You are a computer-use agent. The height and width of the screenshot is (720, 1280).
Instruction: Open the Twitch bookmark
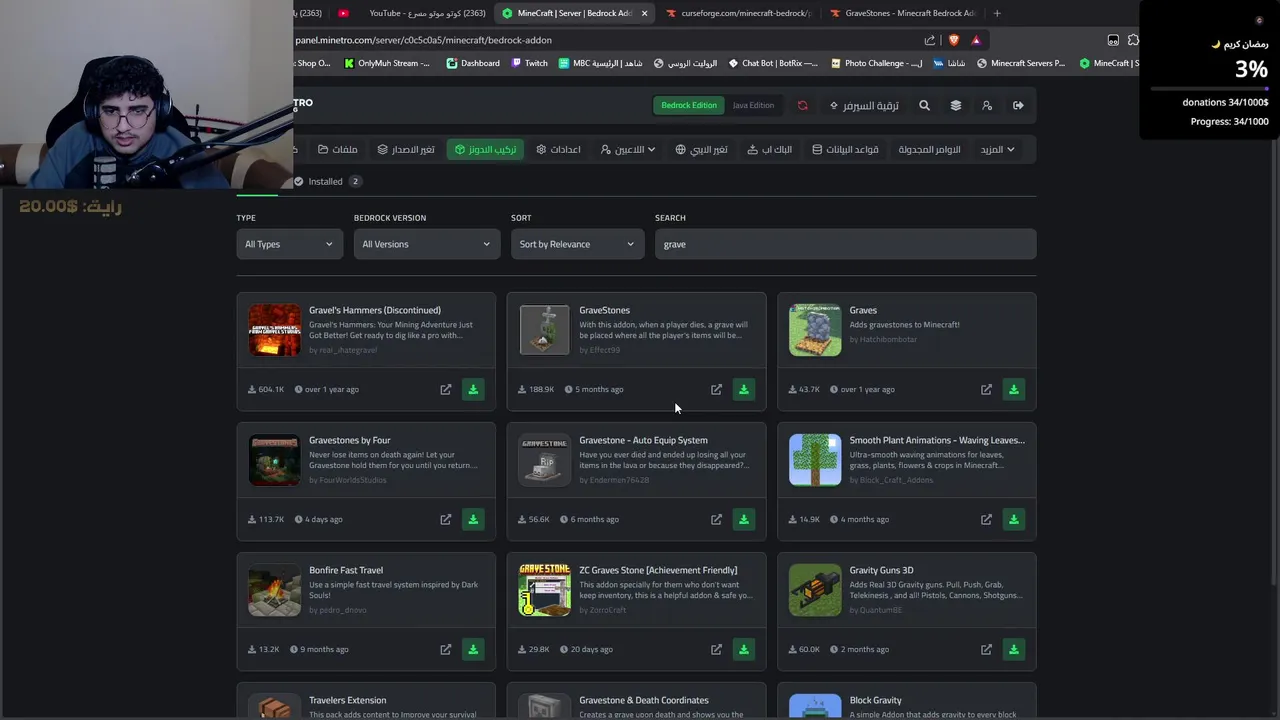click(x=528, y=63)
